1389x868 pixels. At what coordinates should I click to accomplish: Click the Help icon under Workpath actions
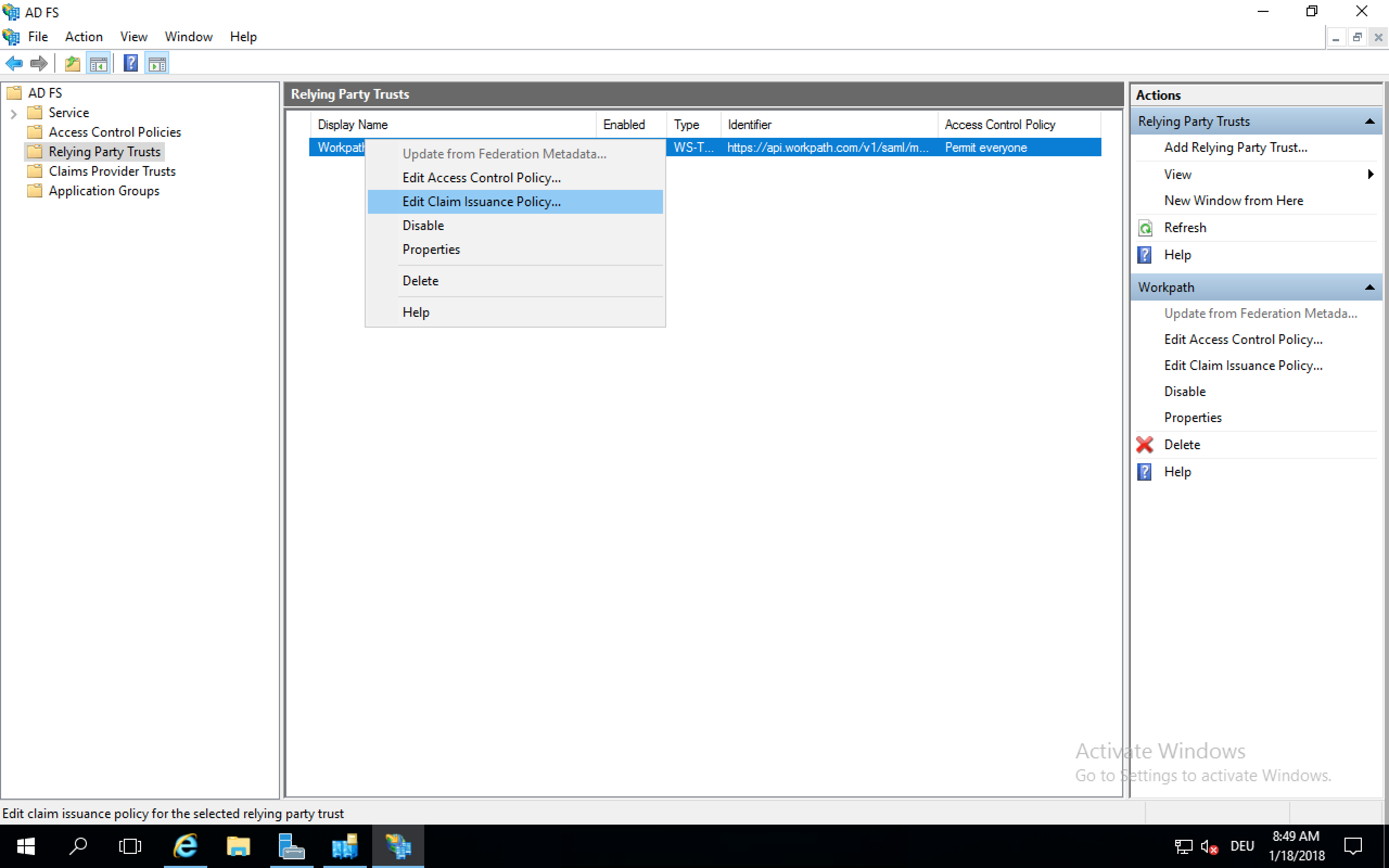(1145, 472)
